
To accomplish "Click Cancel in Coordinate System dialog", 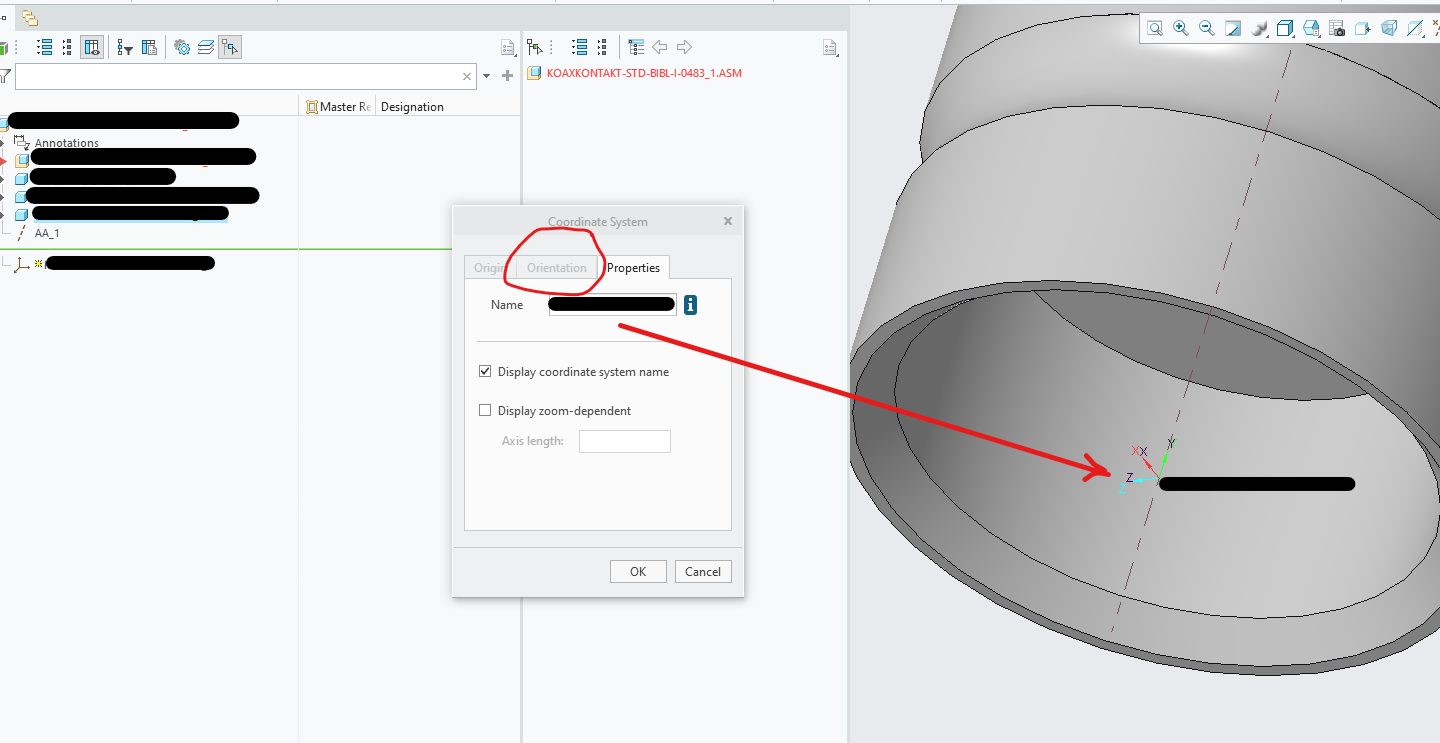I will click(x=703, y=572).
